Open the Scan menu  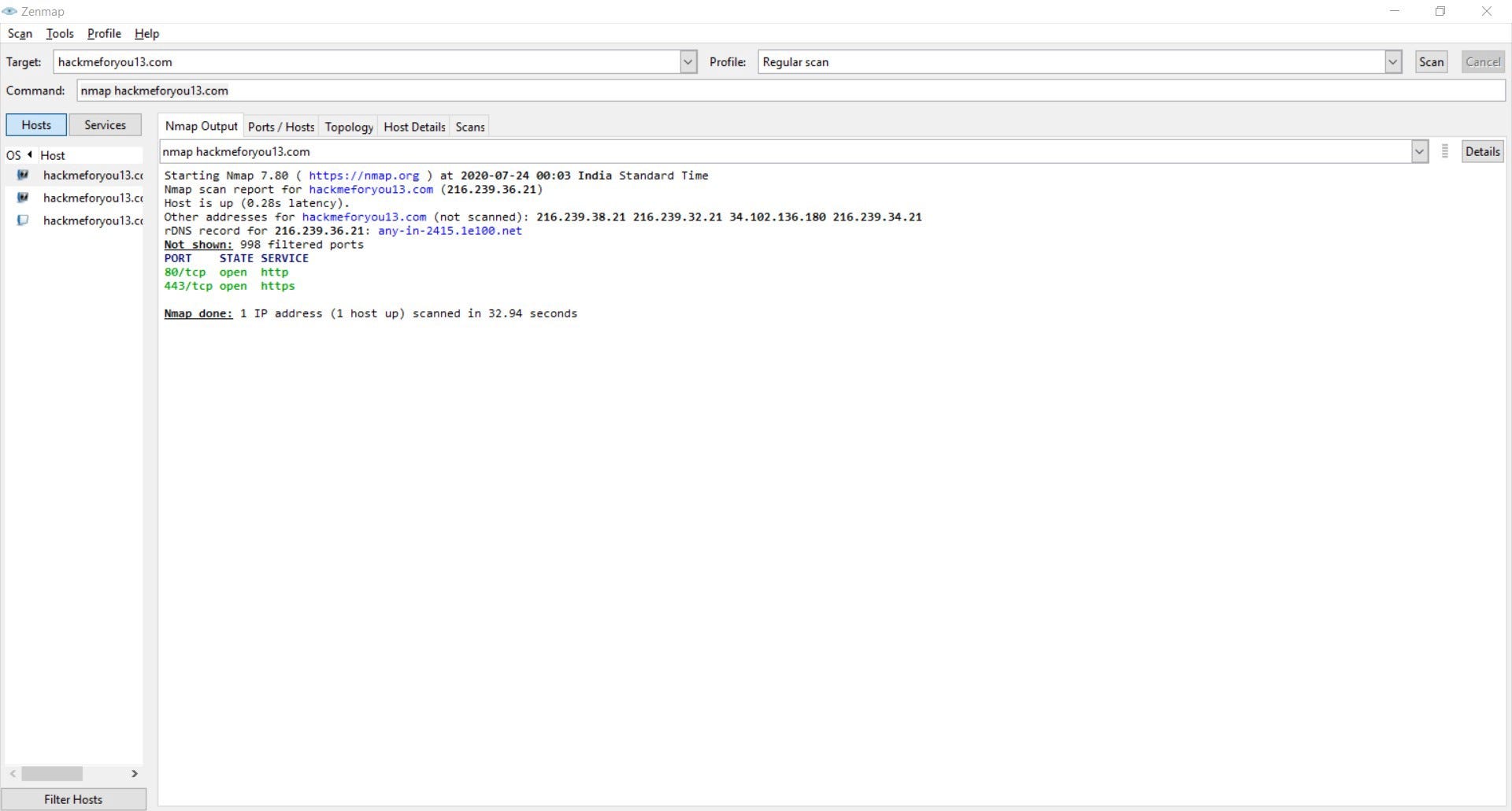coord(20,33)
